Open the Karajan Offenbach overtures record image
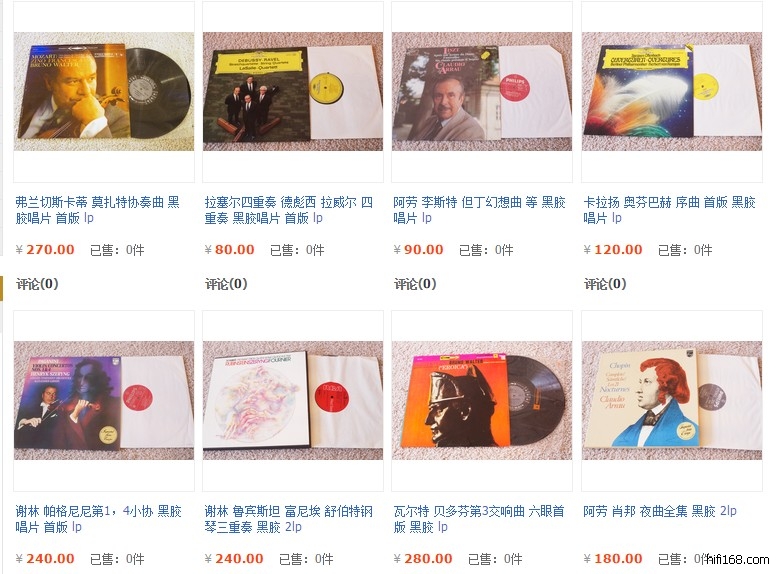Screen dimensions: 780x574 (x=672, y=92)
